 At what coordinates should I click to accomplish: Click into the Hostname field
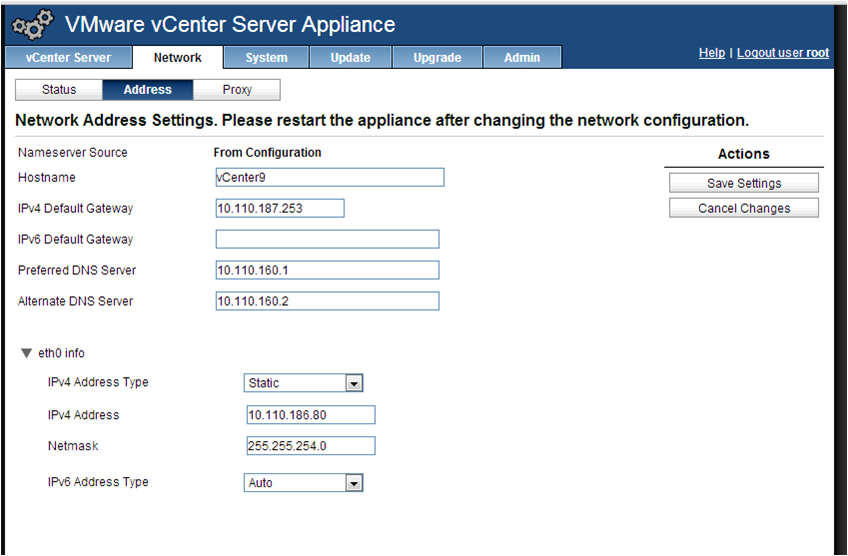click(330, 177)
